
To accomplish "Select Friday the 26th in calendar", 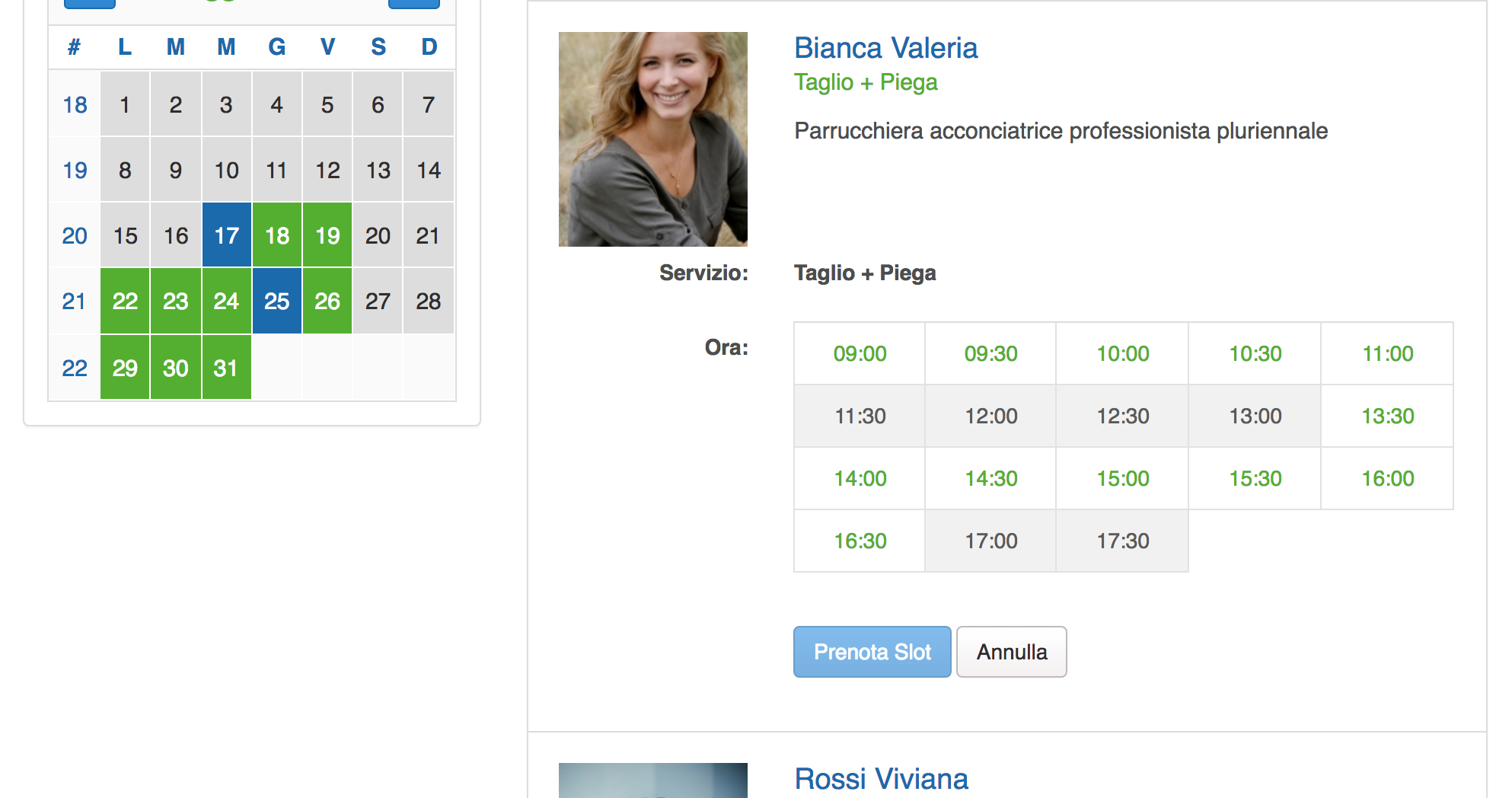I will pyautogui.click(x=327, y=301).
